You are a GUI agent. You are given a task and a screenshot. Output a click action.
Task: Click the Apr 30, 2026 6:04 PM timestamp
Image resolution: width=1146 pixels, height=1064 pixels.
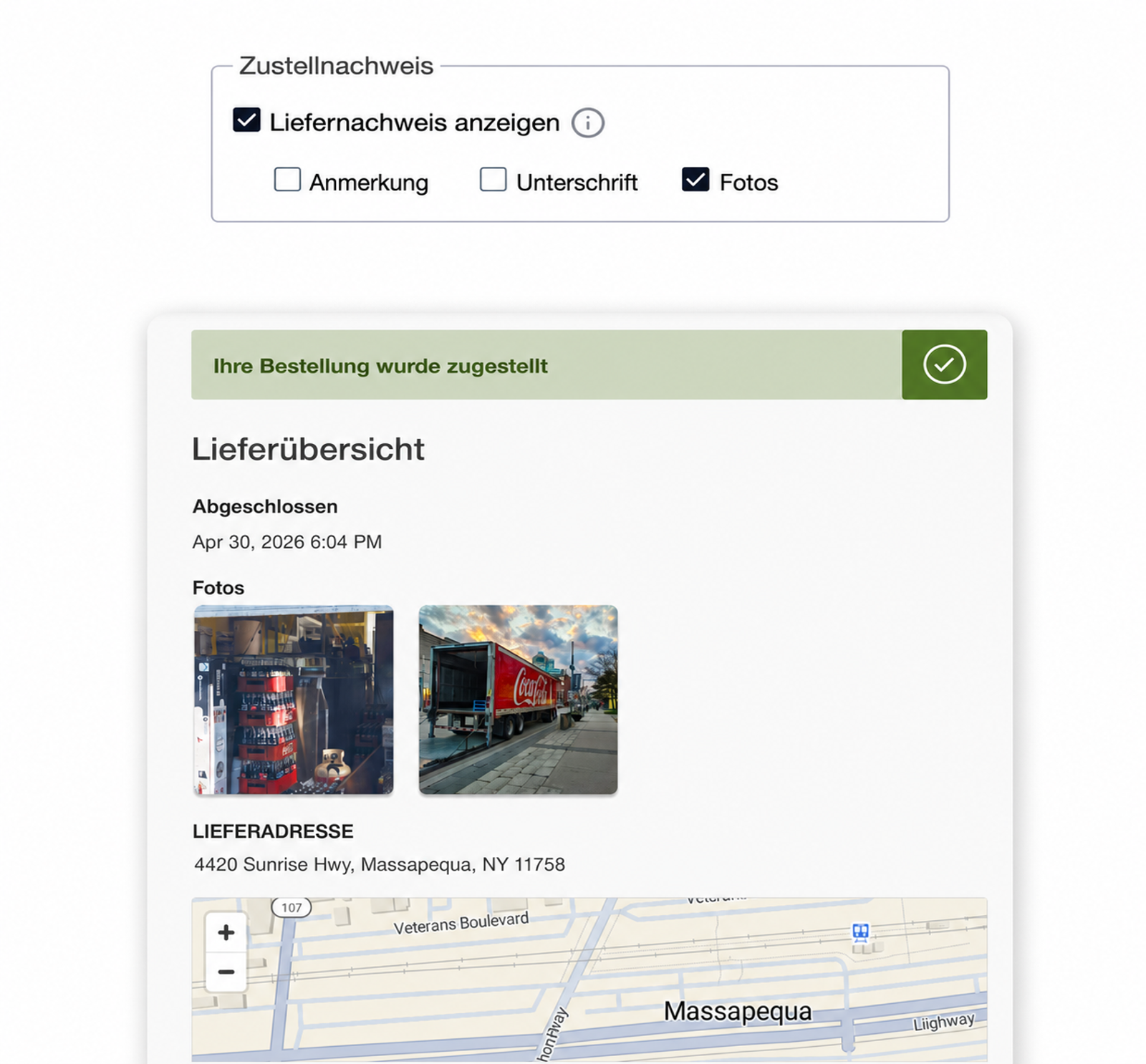[287, 542]
